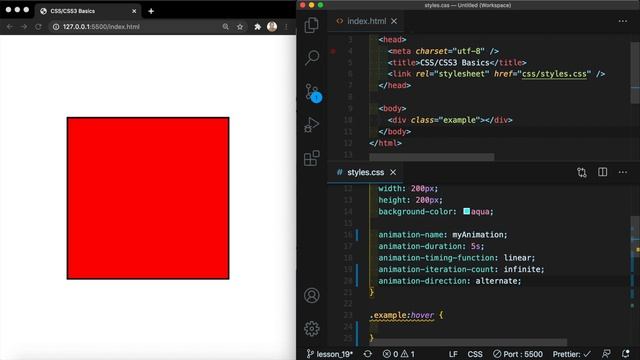Open the Extensions view

(311, 158)
